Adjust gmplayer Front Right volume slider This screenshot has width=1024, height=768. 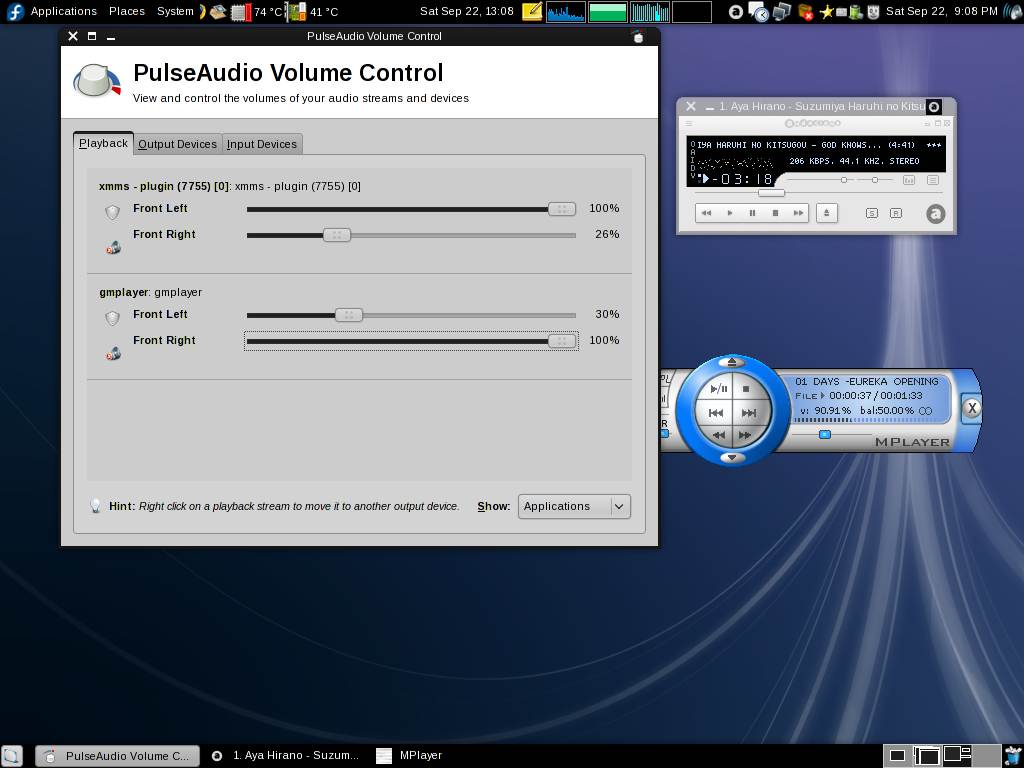[411, 341]
